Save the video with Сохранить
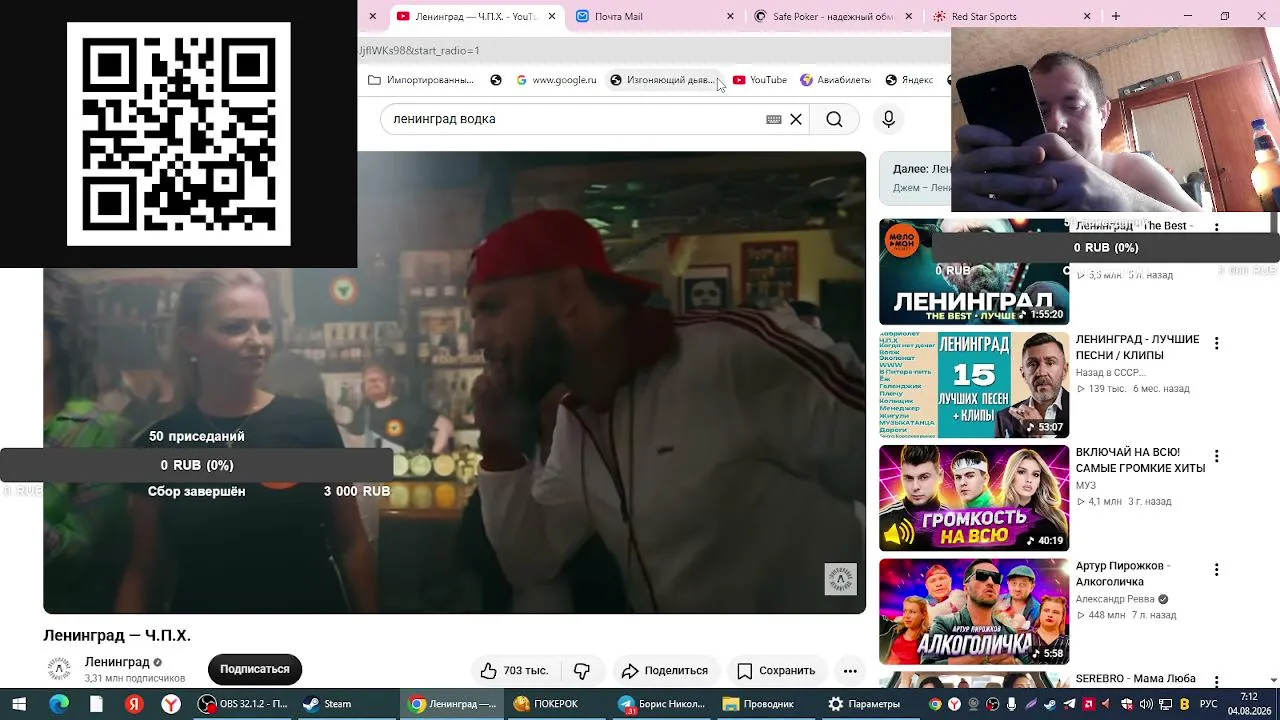Viewport: 1280px width, 720px height. point(776,670)
